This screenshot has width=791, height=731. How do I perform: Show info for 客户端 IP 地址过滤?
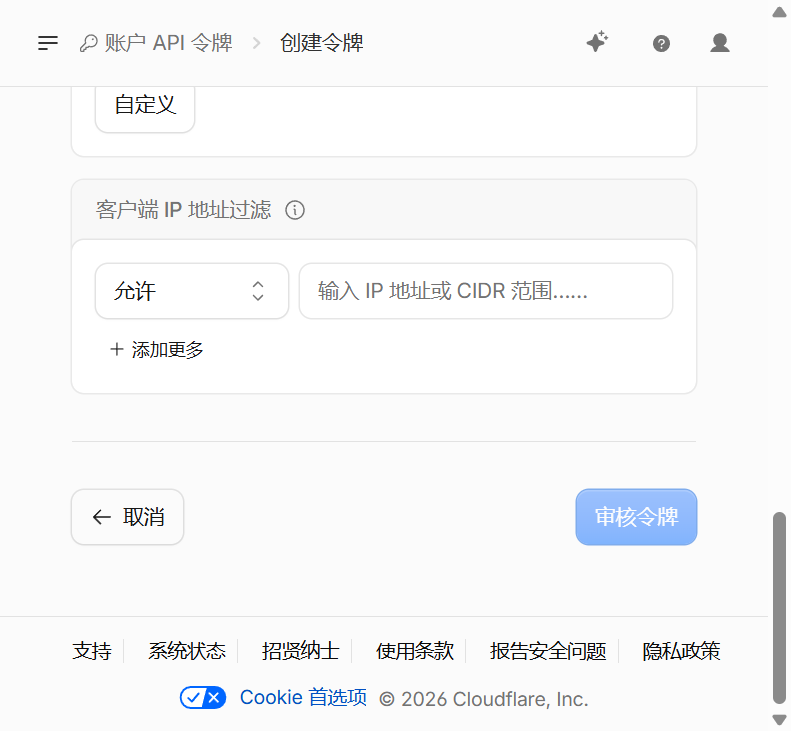tap(295, 210)
